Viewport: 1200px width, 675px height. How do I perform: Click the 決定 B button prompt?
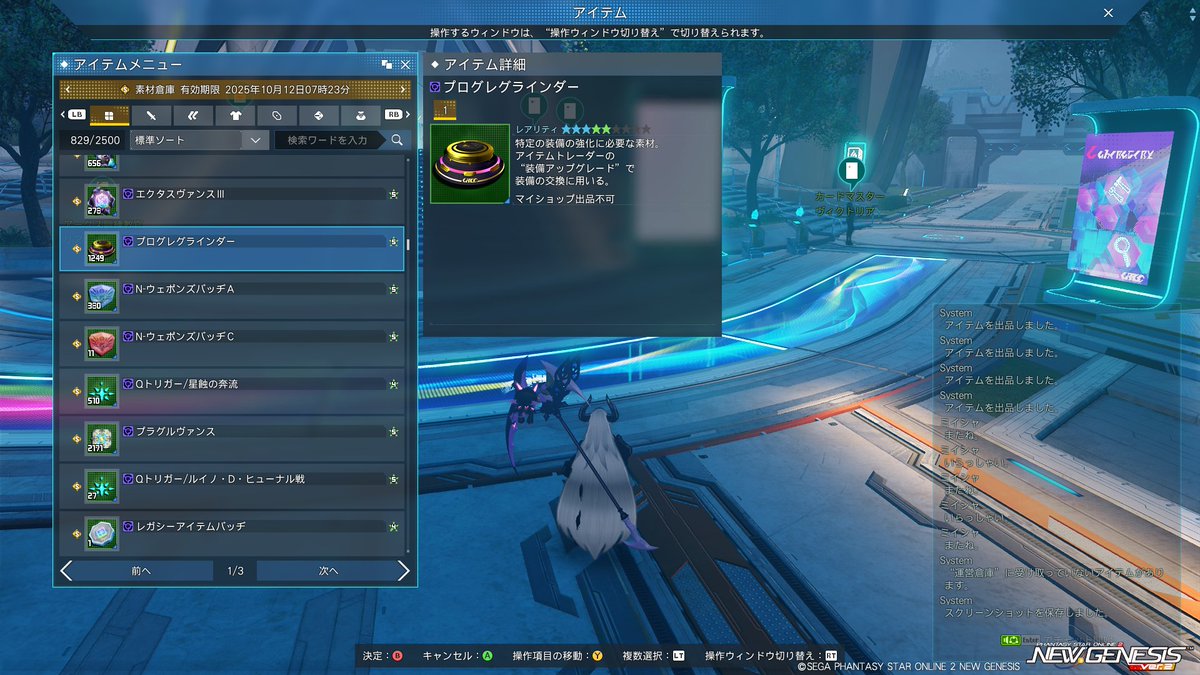pos(382,656)
